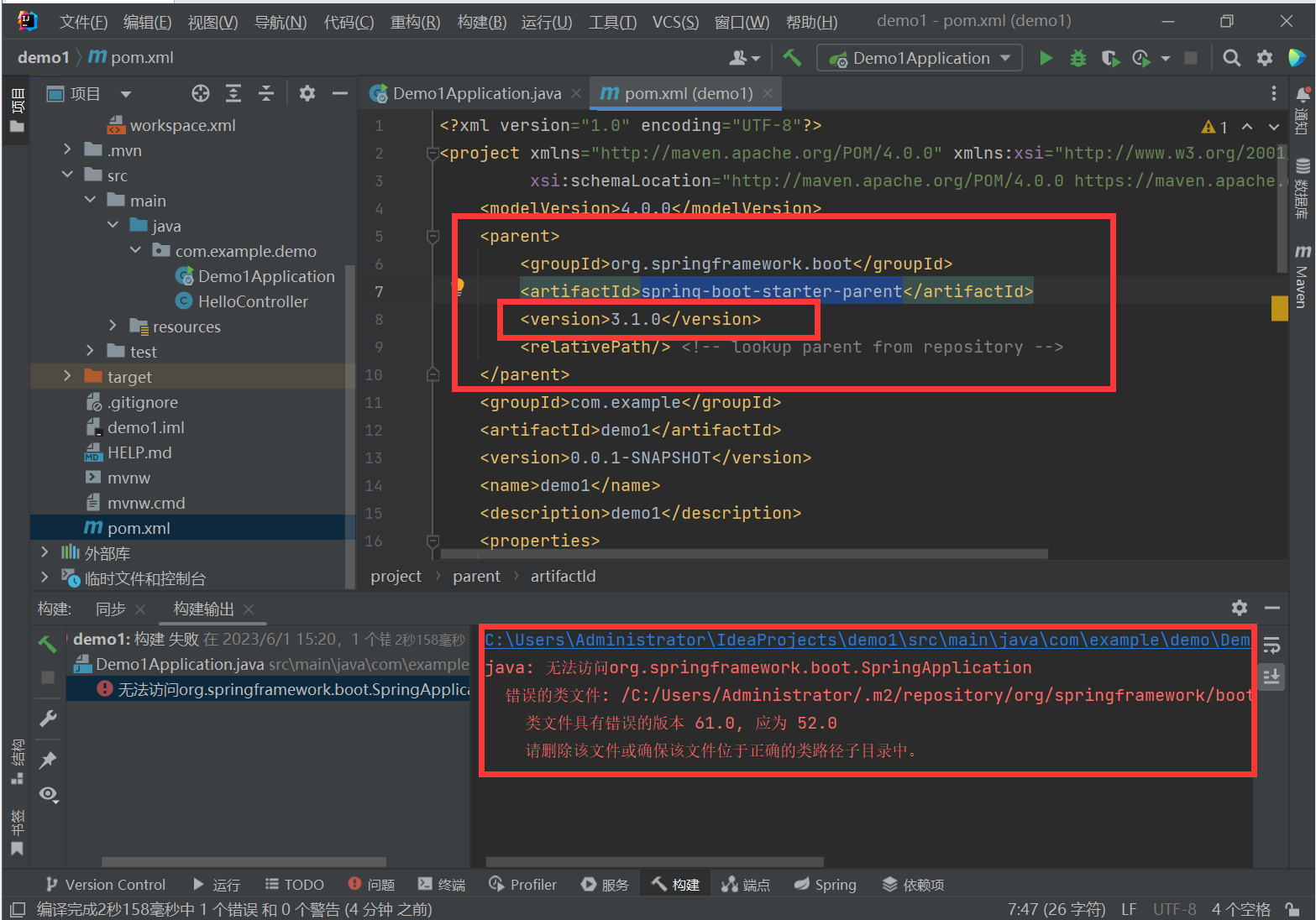This screenshot has height=920, width=1316.
Task: Collapse all in project tree toolbar
Action: [x=265, y=93]
